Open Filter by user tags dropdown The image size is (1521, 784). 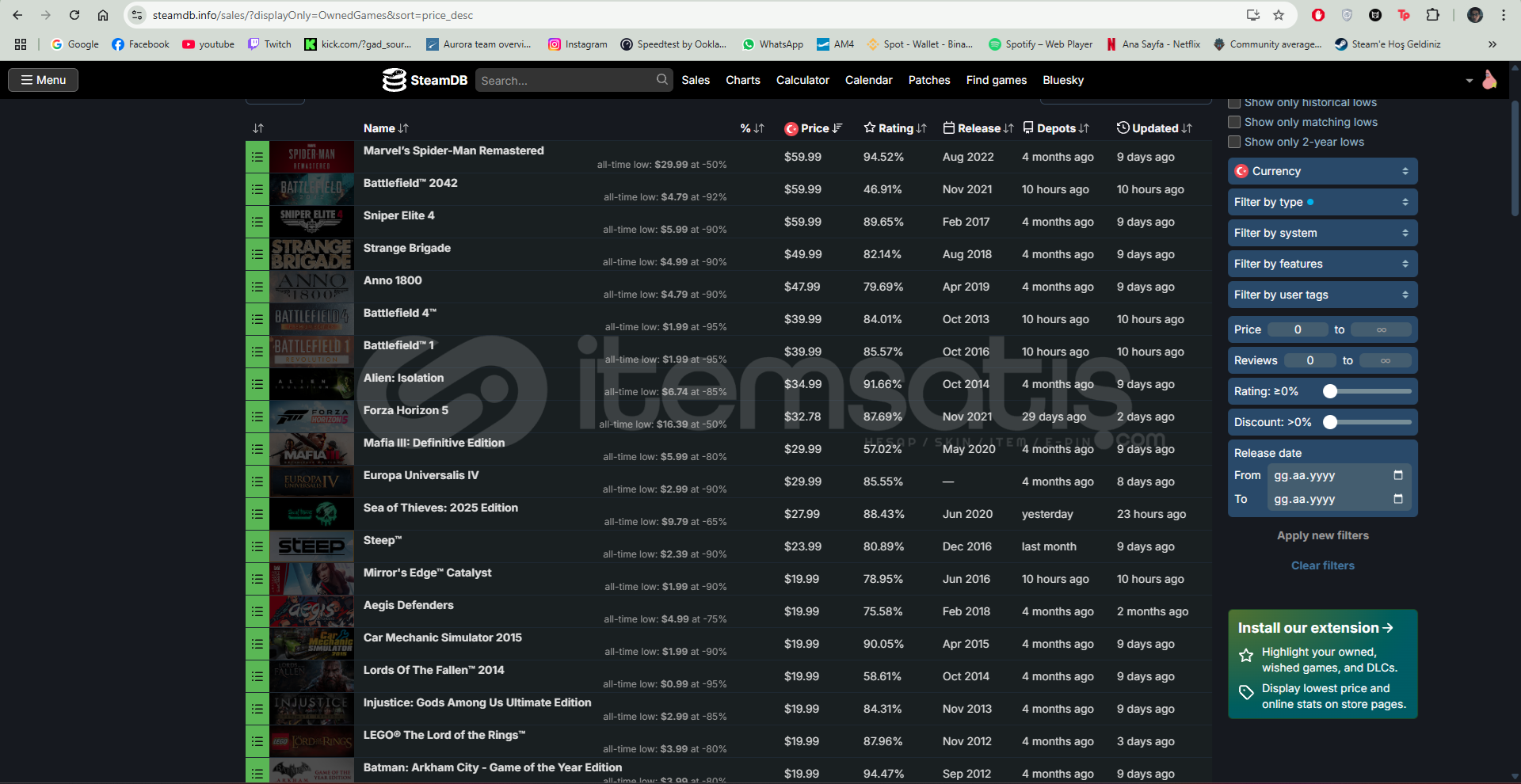tap(1322, 295)
